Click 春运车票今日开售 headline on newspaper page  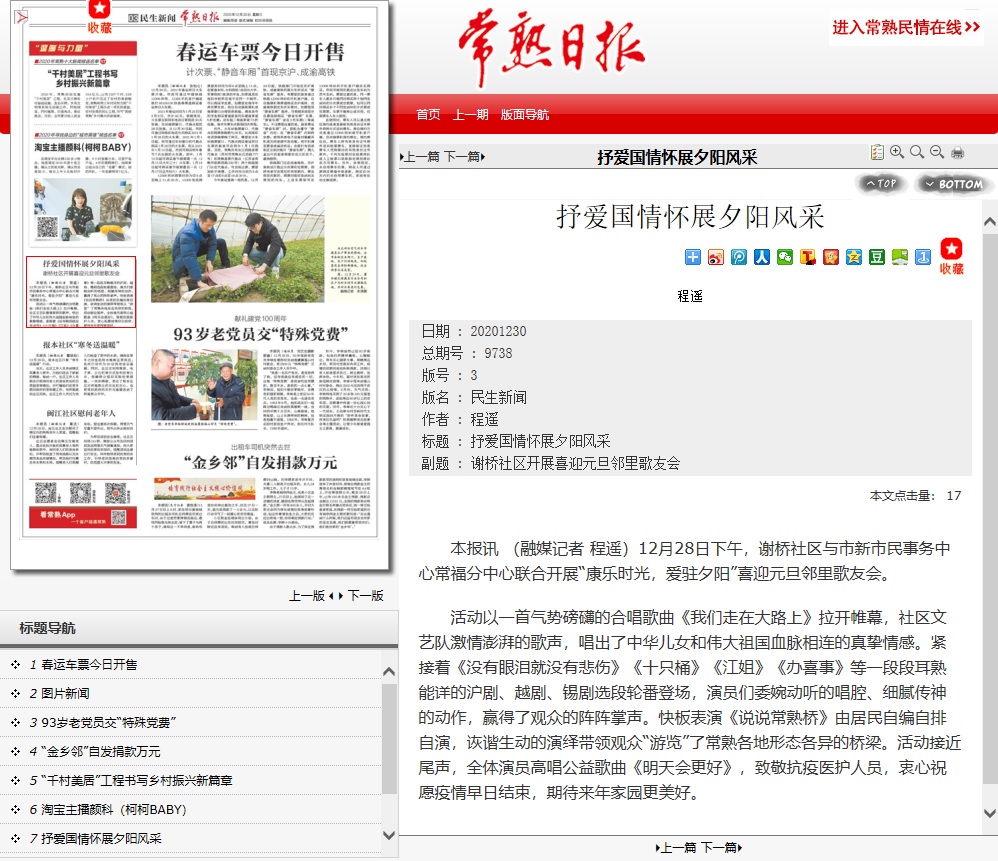point(260,51)
